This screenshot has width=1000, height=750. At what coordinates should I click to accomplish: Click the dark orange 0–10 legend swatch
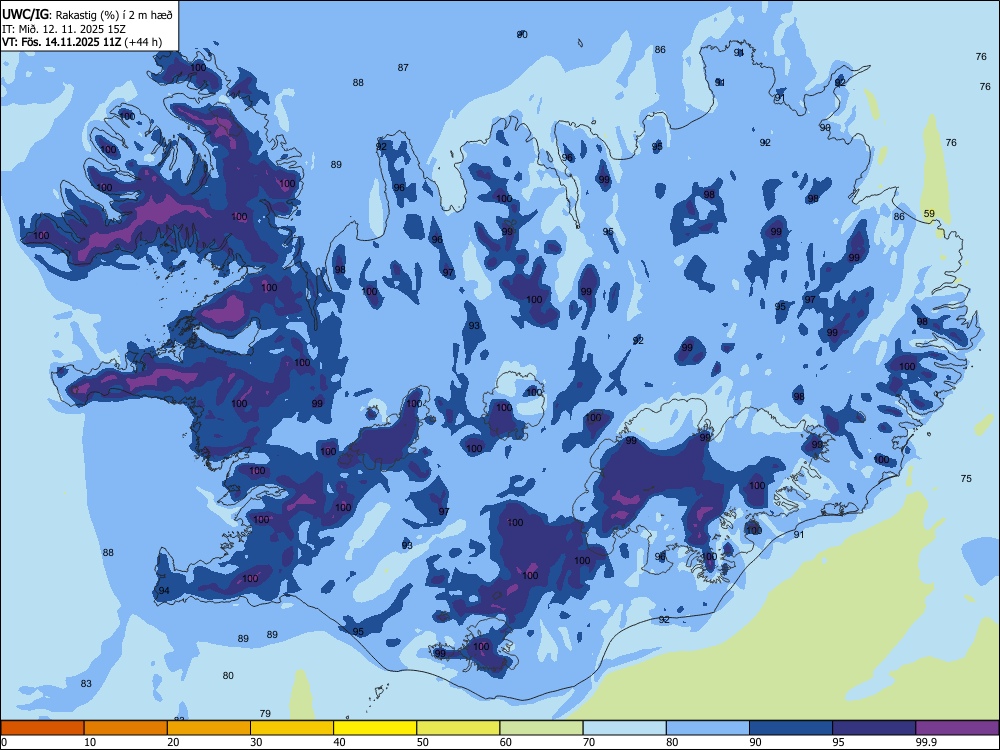coord(42,728)
